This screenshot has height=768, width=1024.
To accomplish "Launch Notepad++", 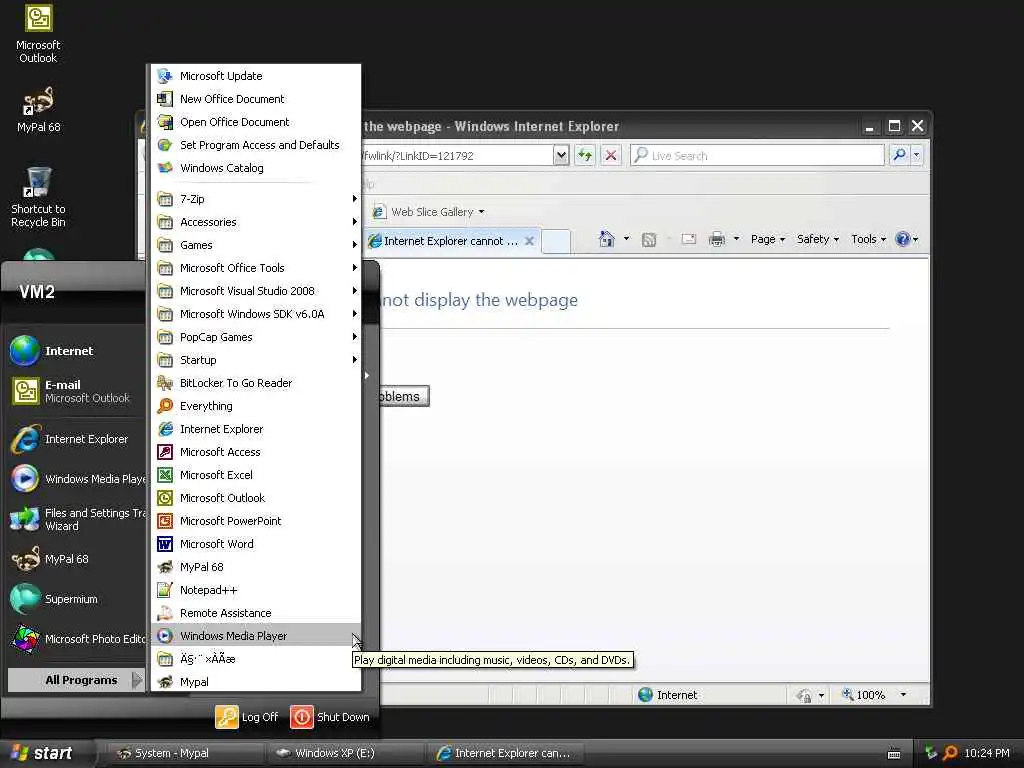I will 256,590.
